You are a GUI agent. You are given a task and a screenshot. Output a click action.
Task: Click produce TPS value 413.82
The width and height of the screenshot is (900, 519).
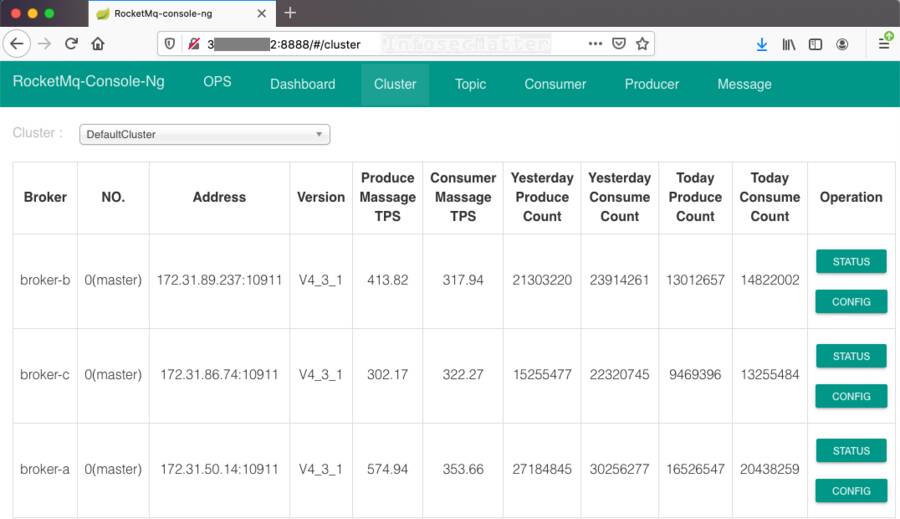click(x=387, y=280)
